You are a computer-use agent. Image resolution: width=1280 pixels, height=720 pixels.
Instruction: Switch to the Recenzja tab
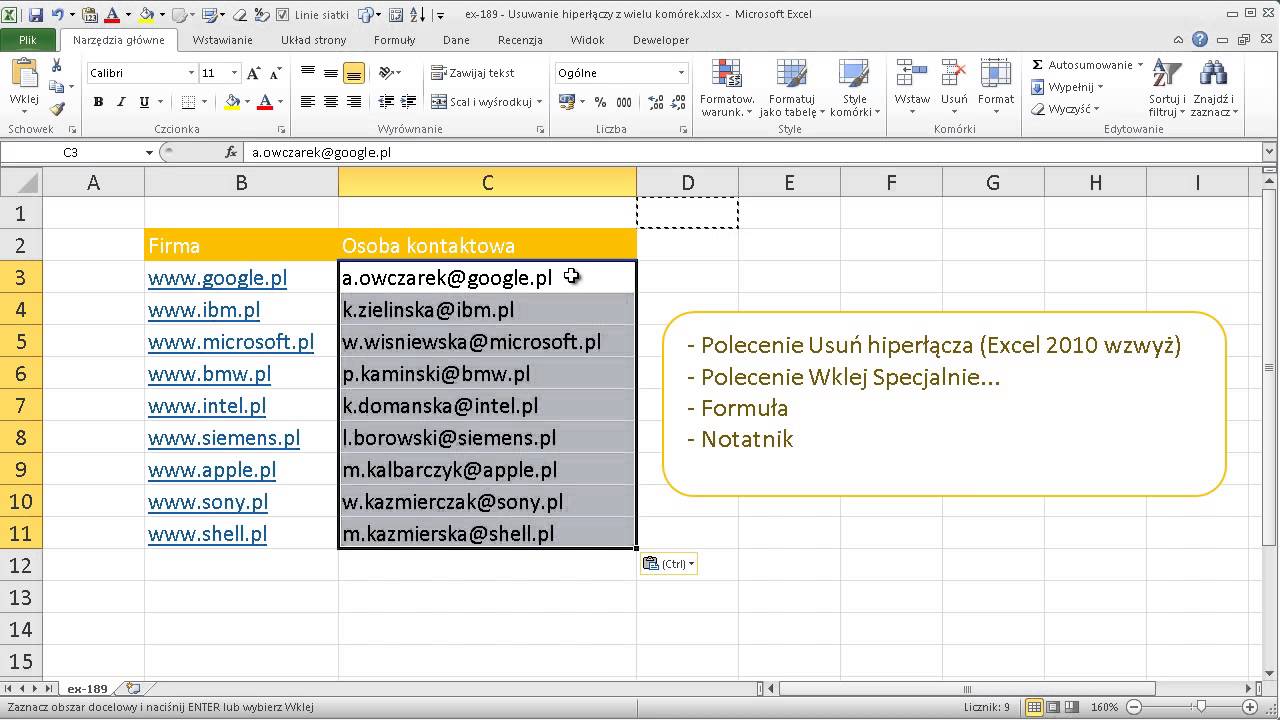tap(520, 40)
